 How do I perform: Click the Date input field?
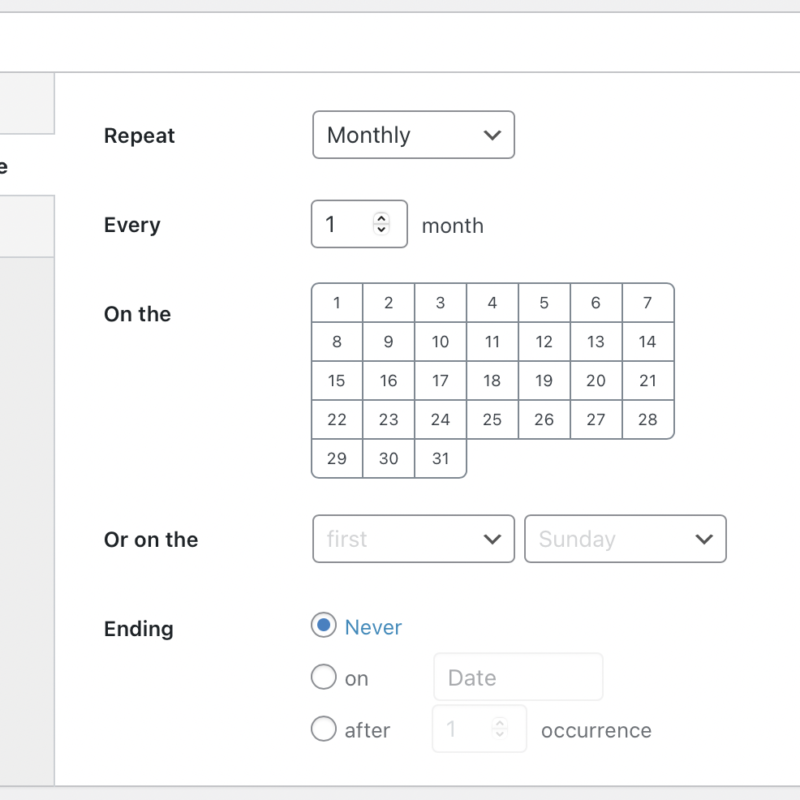pyautogui.click(x=518, y=677)
